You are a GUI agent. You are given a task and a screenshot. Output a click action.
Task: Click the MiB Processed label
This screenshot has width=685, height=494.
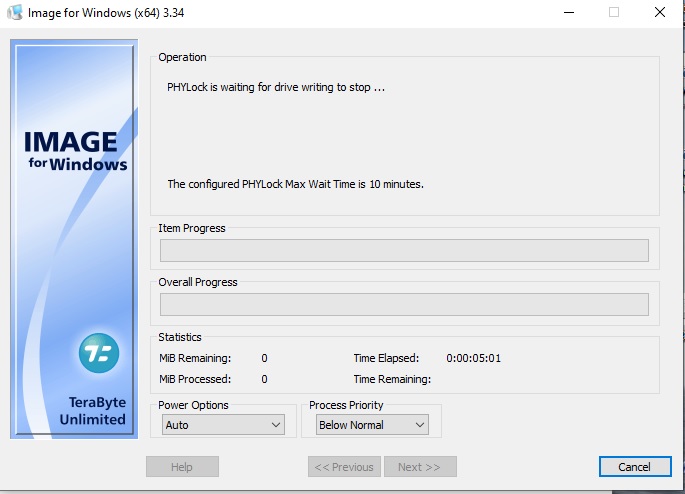pos(195,379)
